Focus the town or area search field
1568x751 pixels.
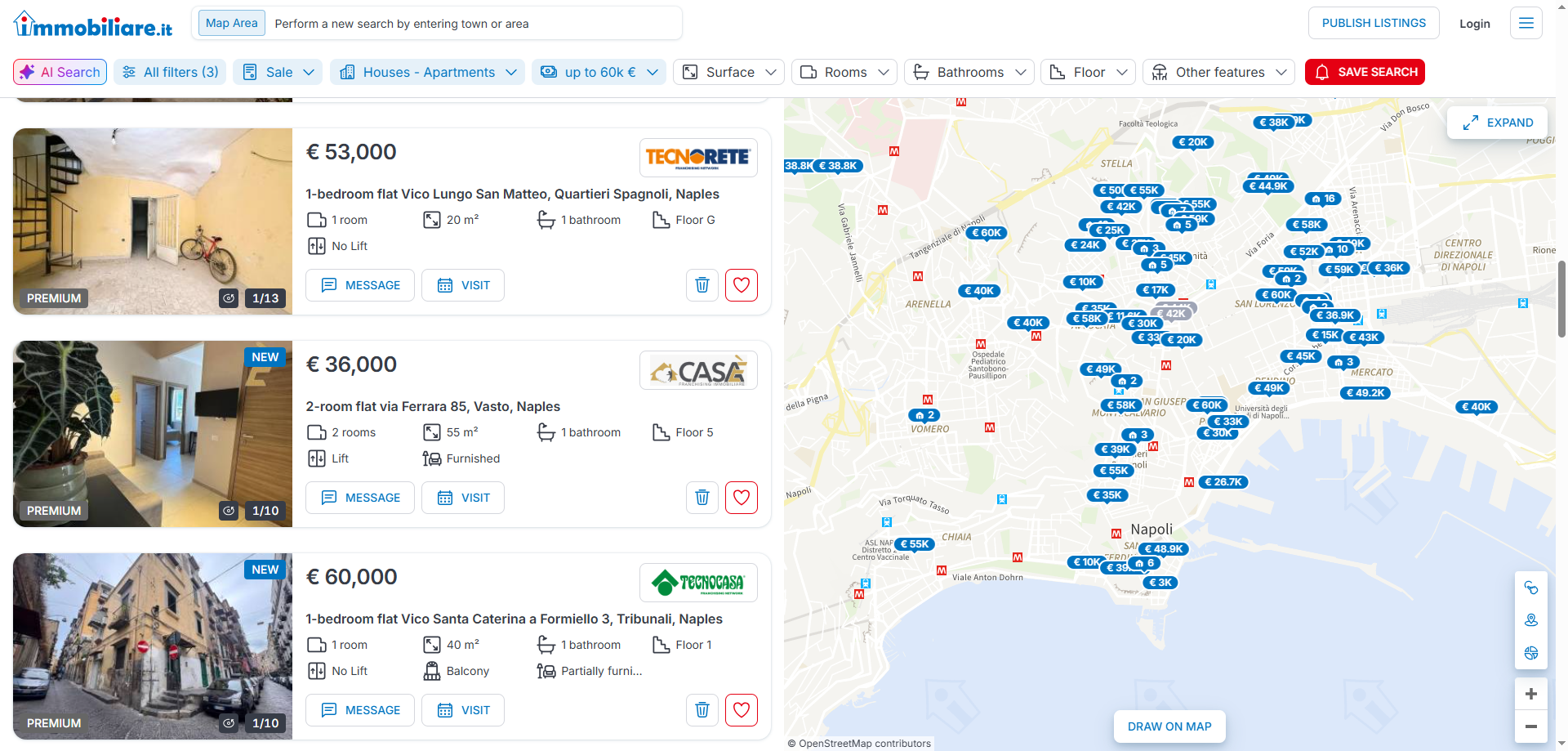click(474, 24)
